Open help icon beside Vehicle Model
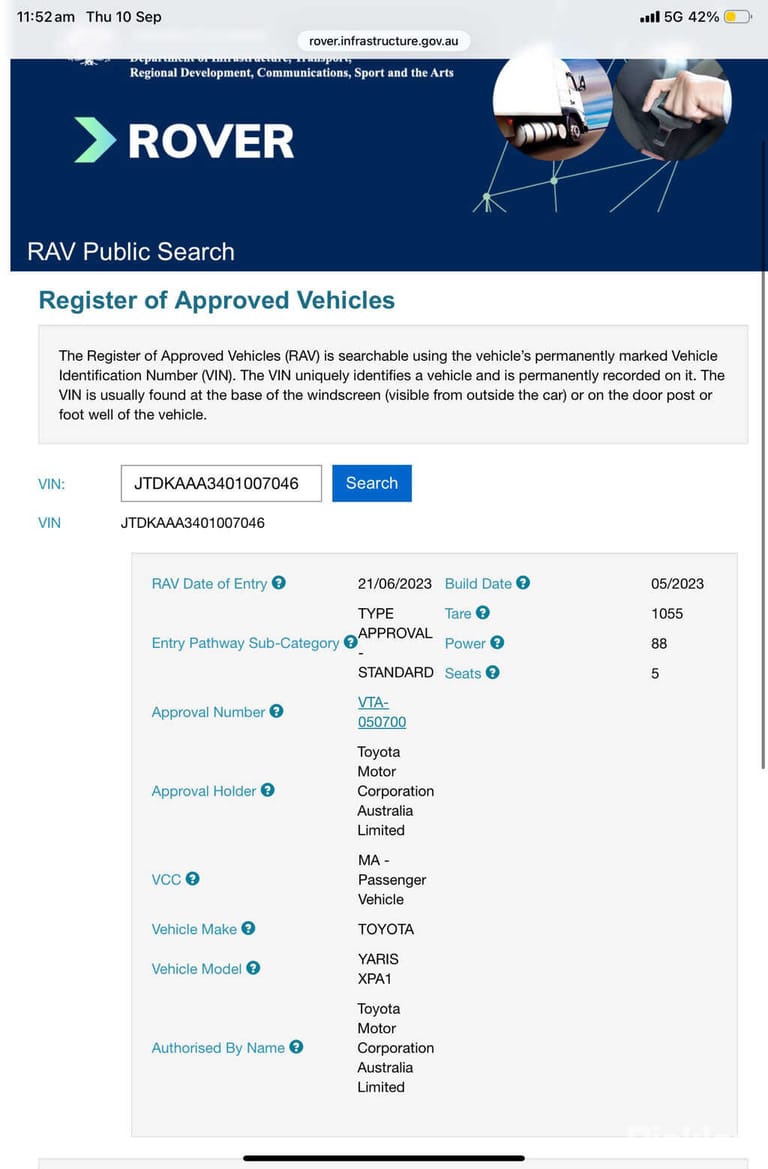 (x=254, y=968)
